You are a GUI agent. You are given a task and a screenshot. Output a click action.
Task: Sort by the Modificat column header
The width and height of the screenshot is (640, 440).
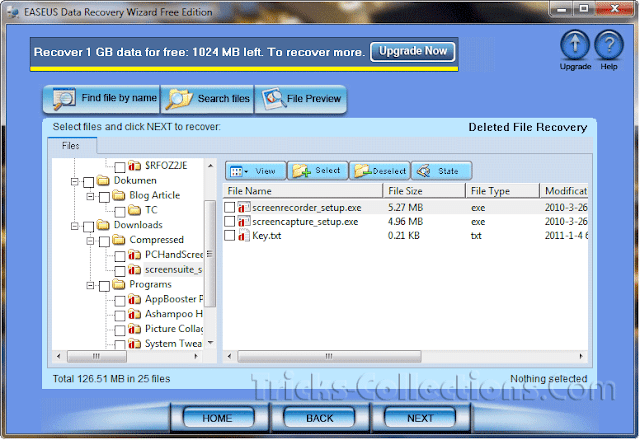564,191
